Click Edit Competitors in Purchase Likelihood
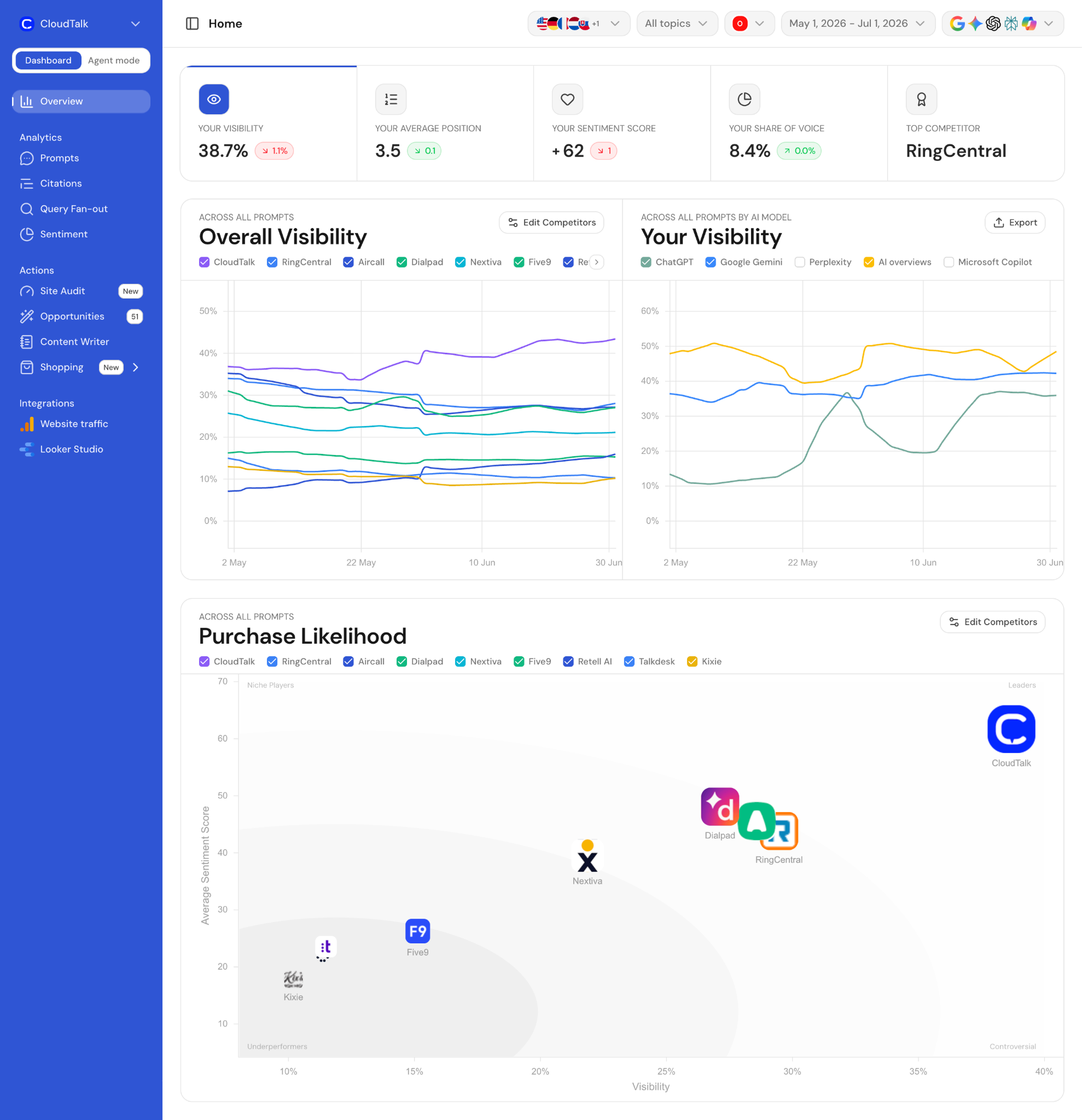 992,622
